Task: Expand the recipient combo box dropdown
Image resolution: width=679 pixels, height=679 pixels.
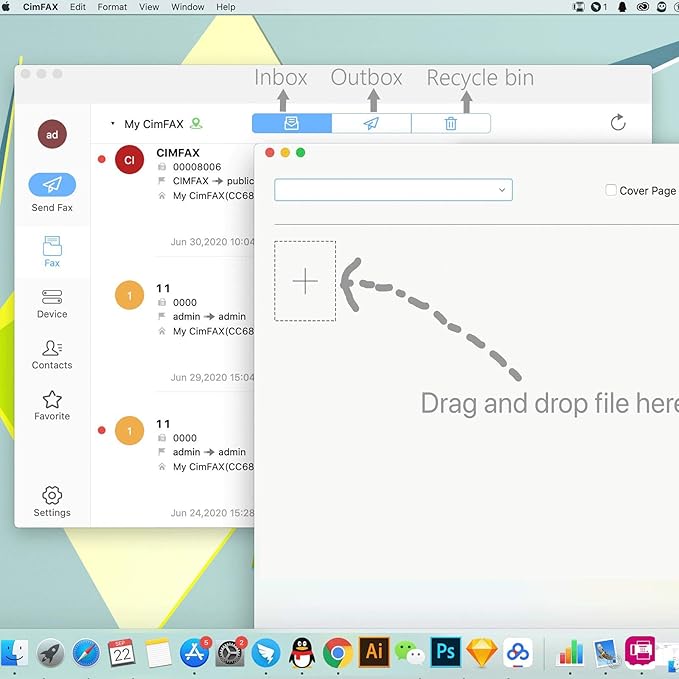Action: coord(502,190)
